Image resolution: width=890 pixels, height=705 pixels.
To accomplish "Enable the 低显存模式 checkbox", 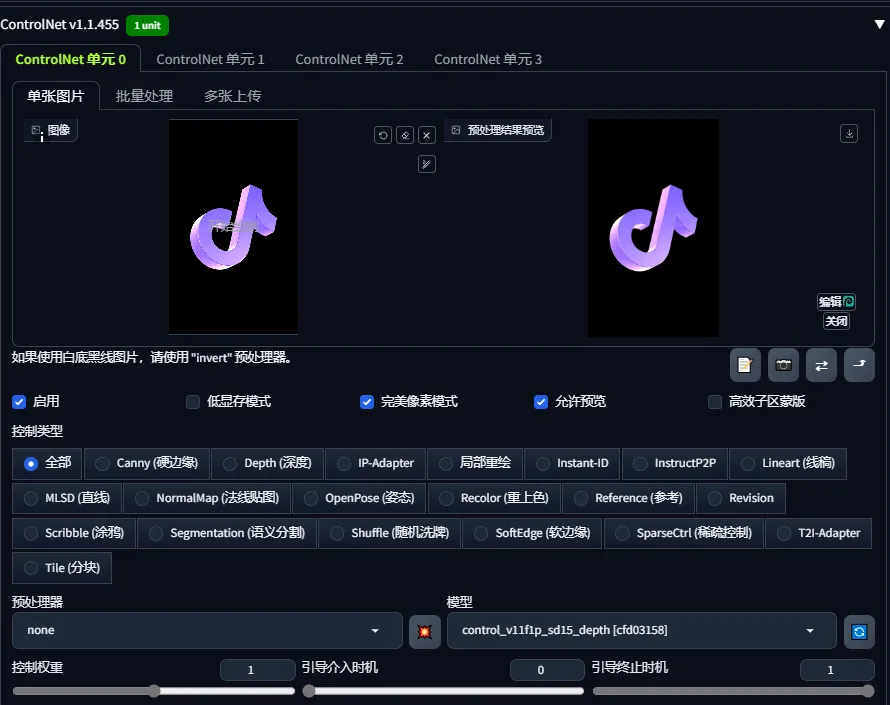I will (193, 402).
